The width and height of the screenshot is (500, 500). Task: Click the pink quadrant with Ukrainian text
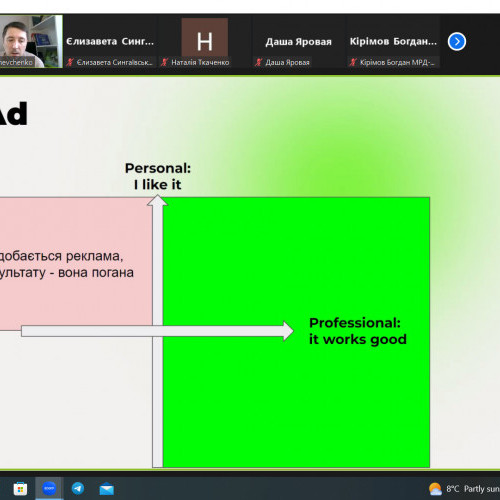(x=76, y=263)
